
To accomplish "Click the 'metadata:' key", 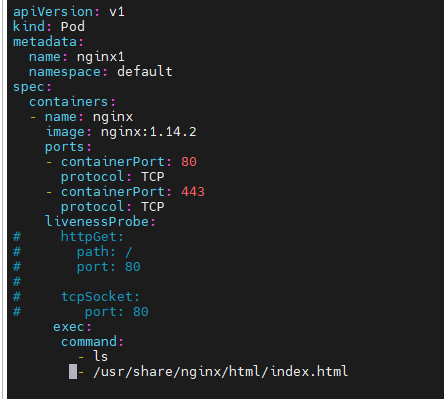I will 48,42.
